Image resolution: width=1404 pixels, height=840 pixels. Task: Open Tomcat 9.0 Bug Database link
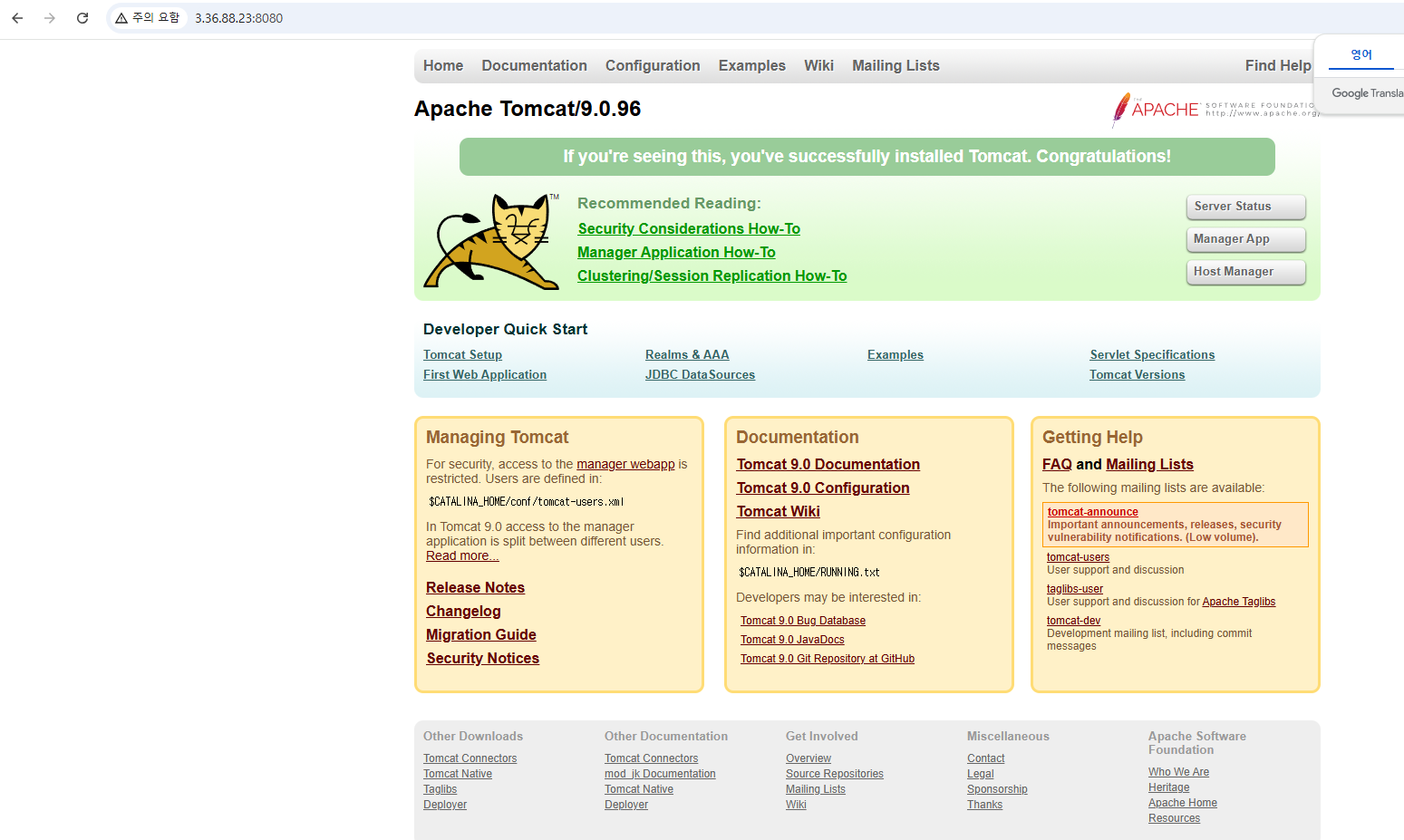803,621
